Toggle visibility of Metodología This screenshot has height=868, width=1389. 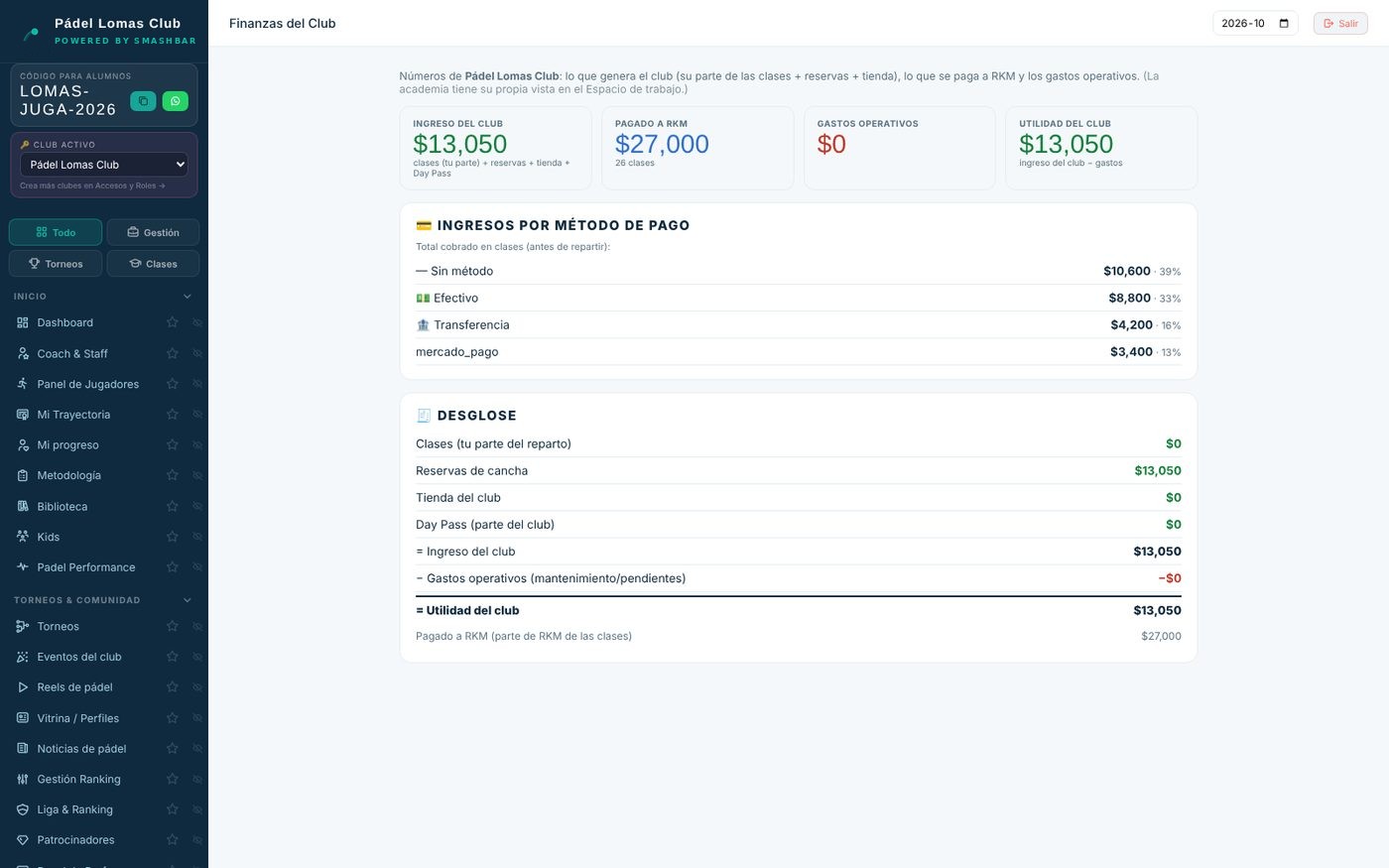tap(197, 476)
